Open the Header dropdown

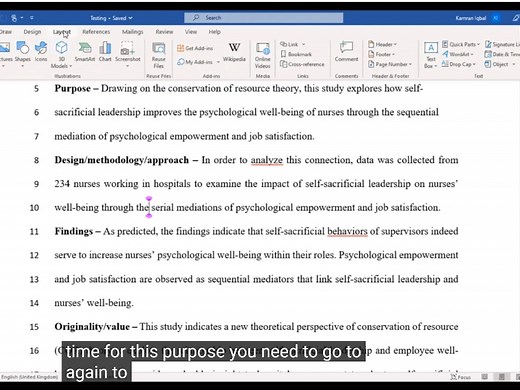pyautogui.click(x=382, y=44)
